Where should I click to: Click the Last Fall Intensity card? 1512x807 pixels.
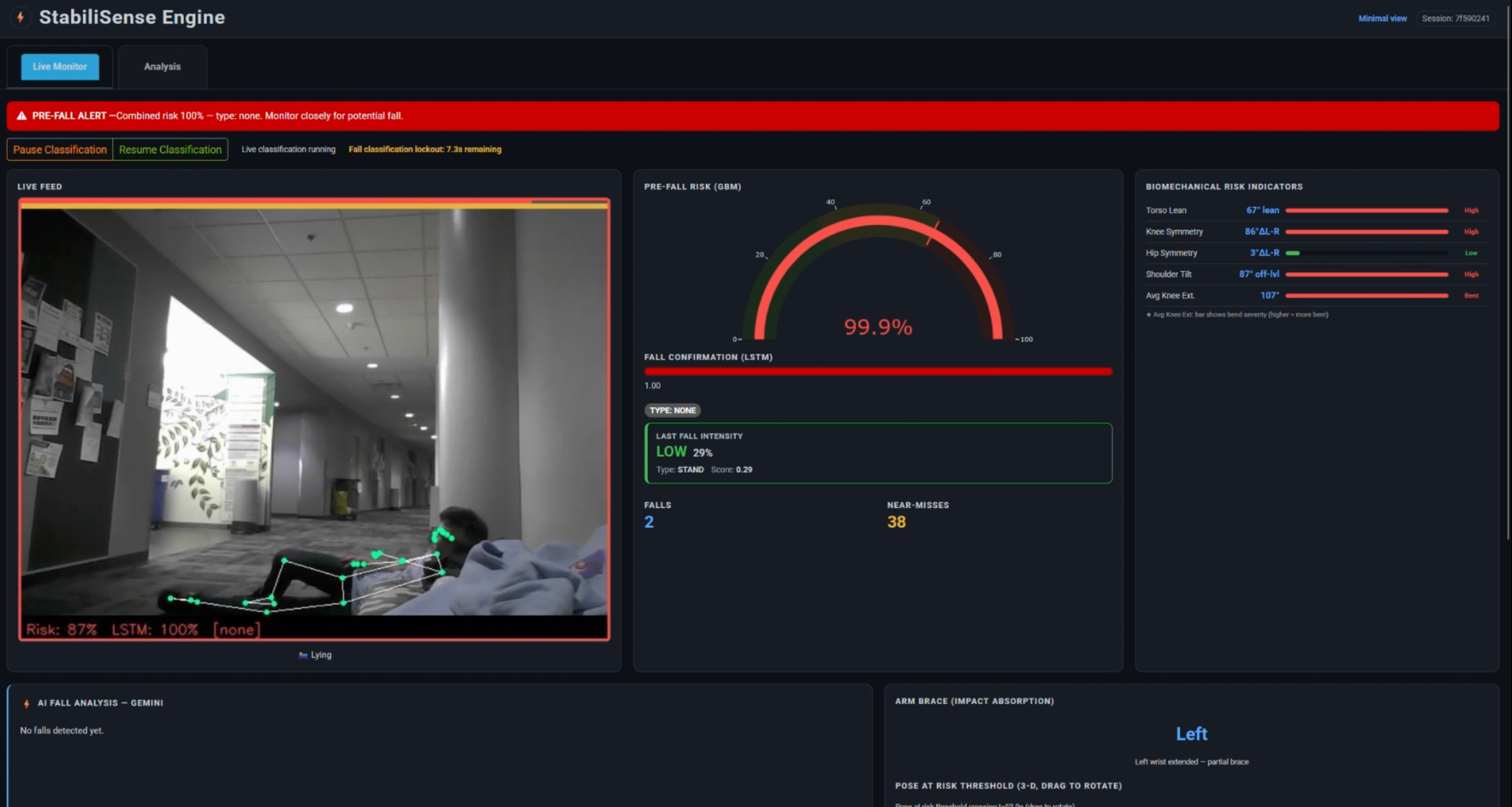tap(878, 453)
